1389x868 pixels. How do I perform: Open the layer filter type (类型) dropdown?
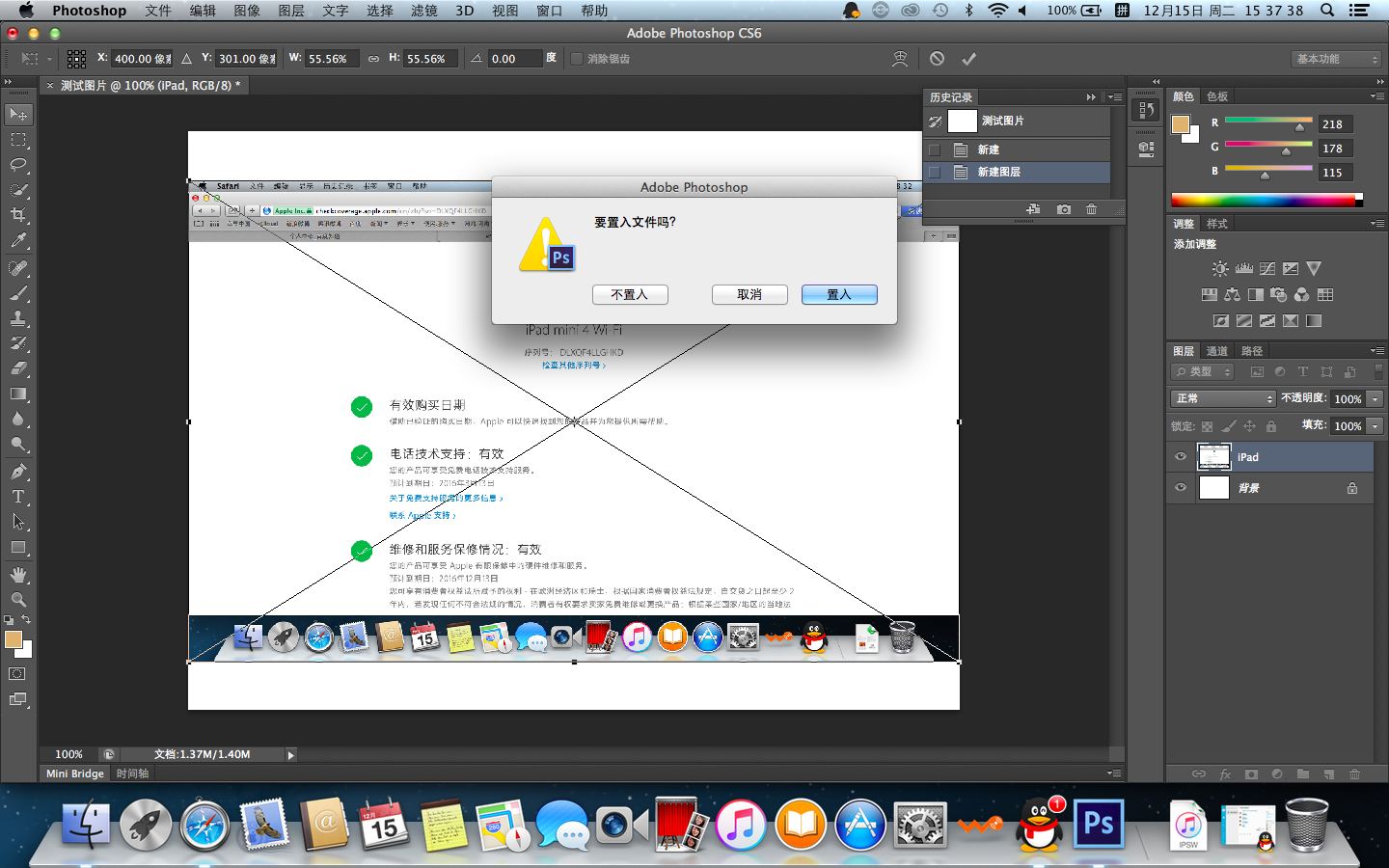[x=1203, y=371]
